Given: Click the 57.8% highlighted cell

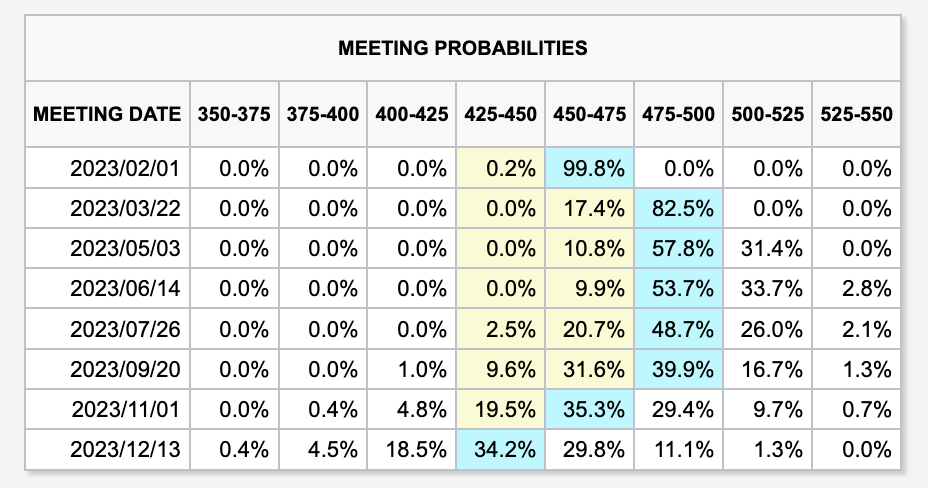Looking at the screenshot, I should click(678, 249).
